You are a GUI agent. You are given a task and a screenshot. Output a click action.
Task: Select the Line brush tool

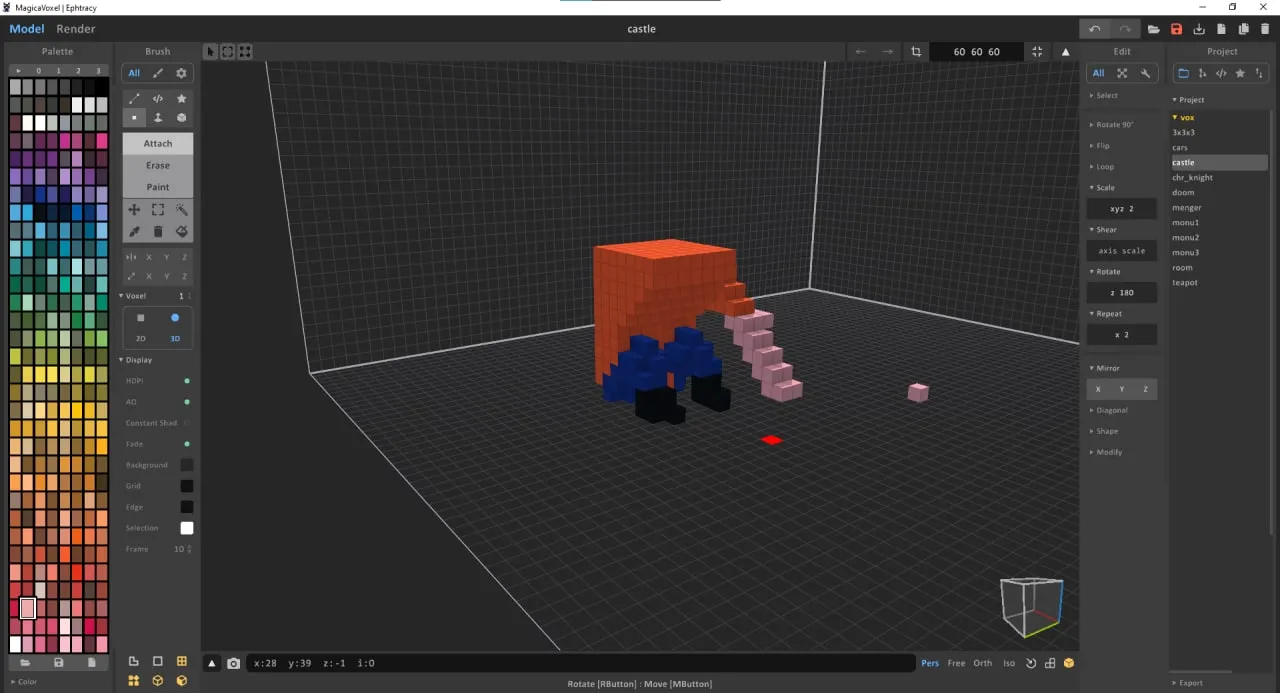(x=135, y=98)
